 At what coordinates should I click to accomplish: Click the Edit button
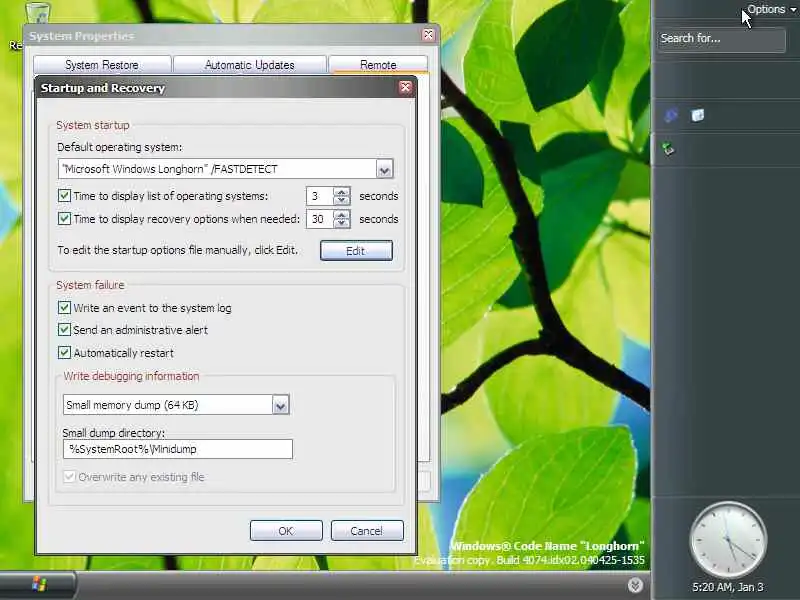(x=356, y=251)
